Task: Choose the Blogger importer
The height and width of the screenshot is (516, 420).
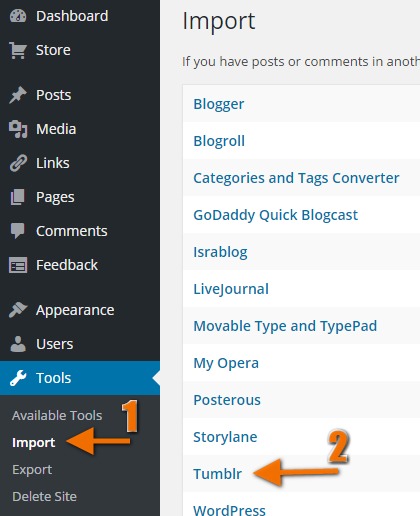Action: [219, 104]
